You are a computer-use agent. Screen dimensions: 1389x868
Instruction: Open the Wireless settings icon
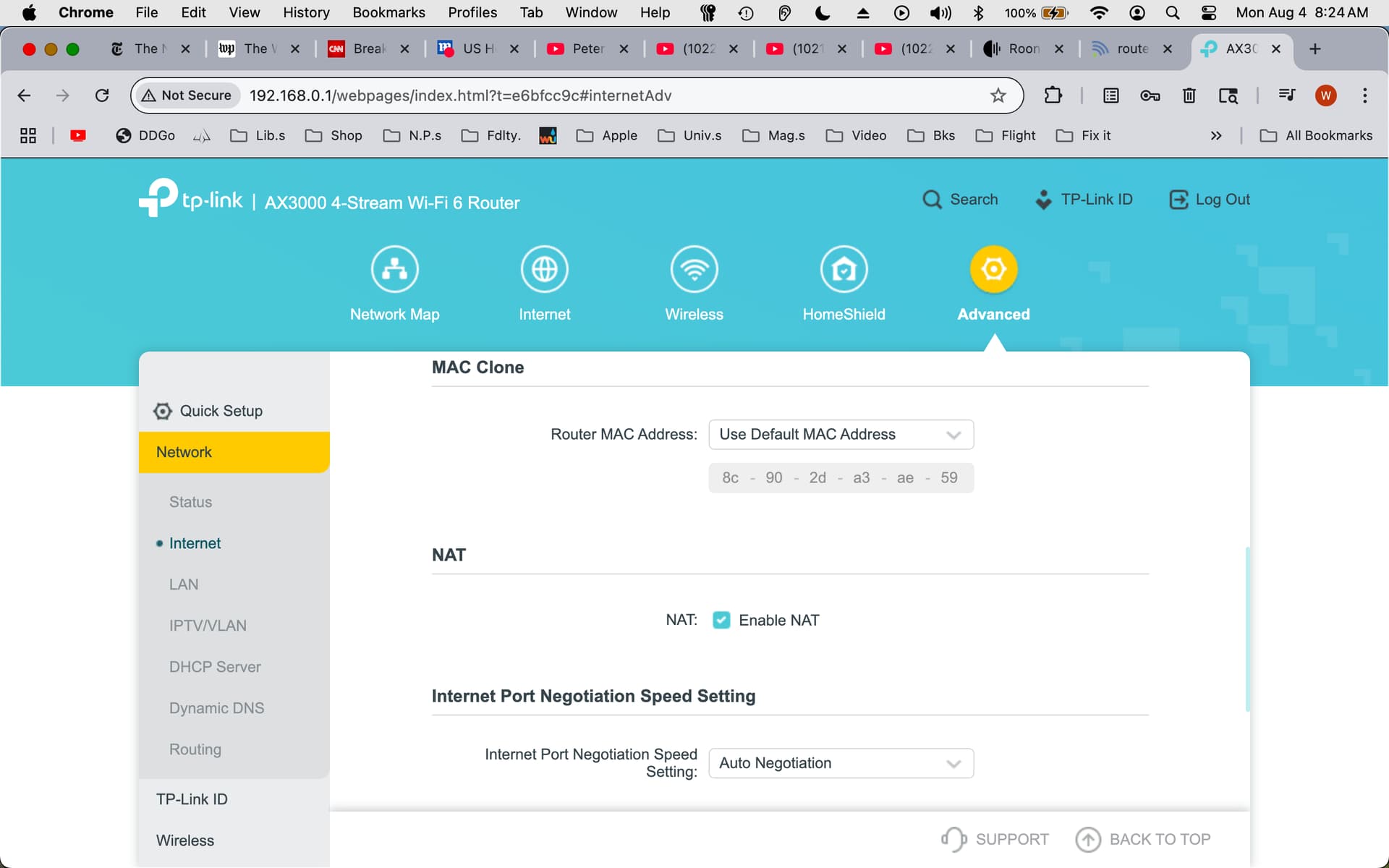(x=694, y=269)
